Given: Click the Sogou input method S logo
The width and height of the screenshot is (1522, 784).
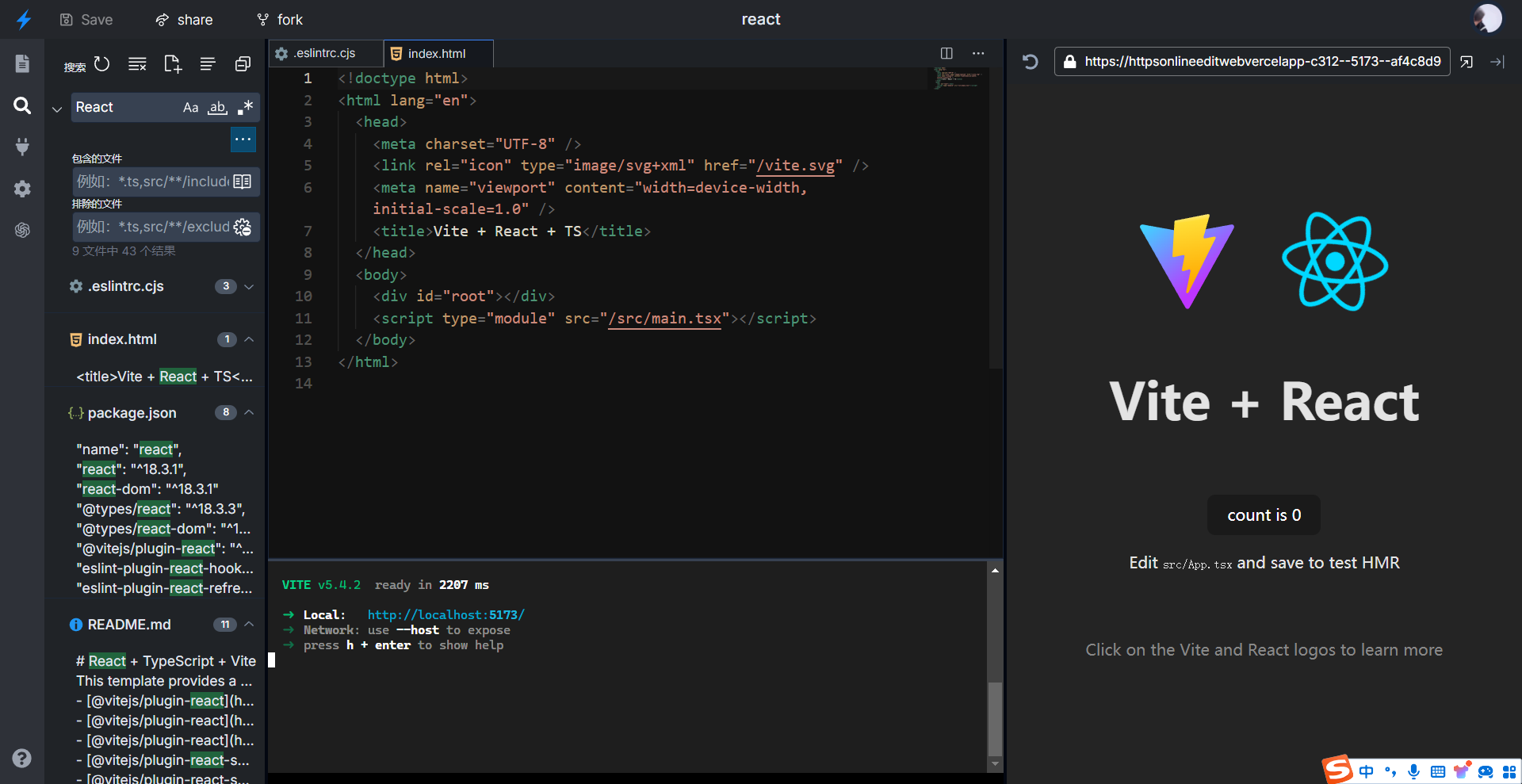Looking at the screenshot, I should 1337,769.
